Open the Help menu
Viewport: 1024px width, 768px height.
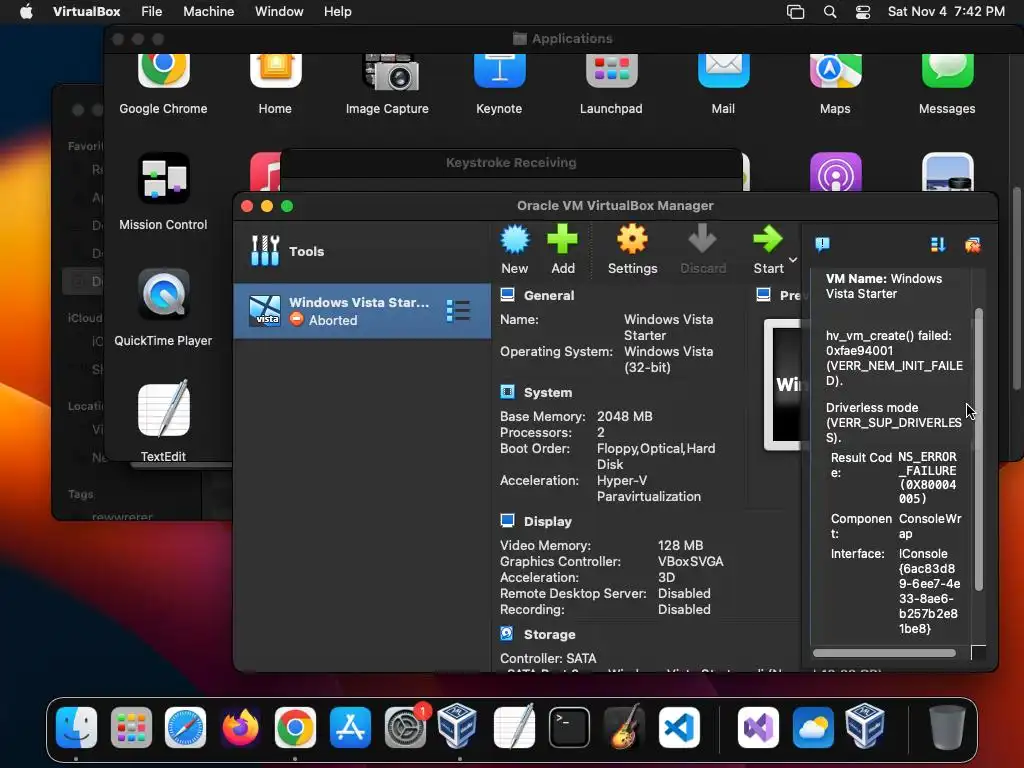click(x=338, y=12)
